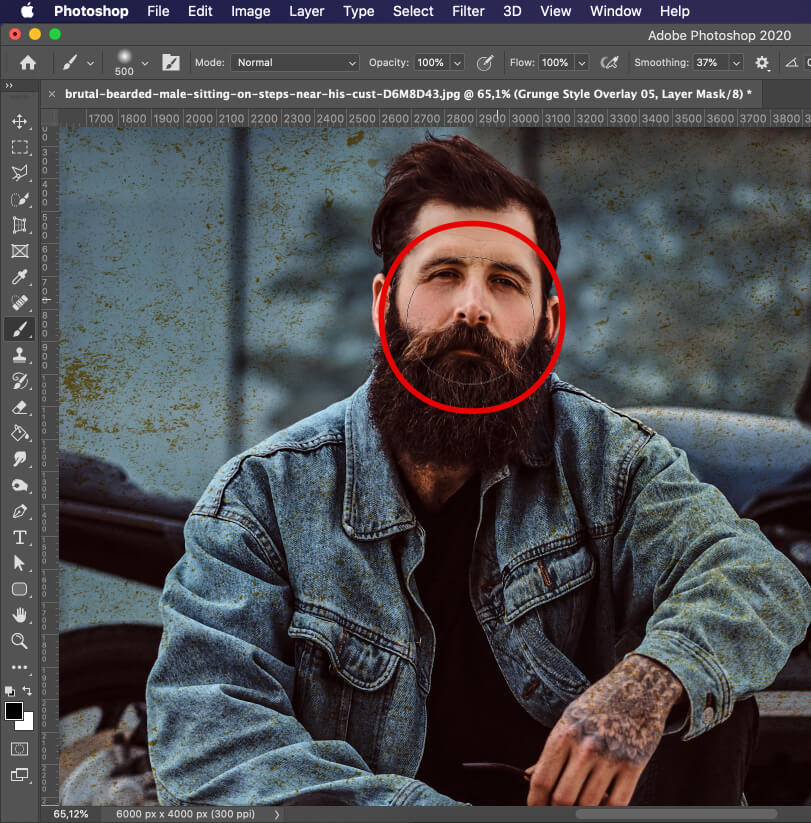
Task: Enter Quick Mask mode
Action: point(20,747)
